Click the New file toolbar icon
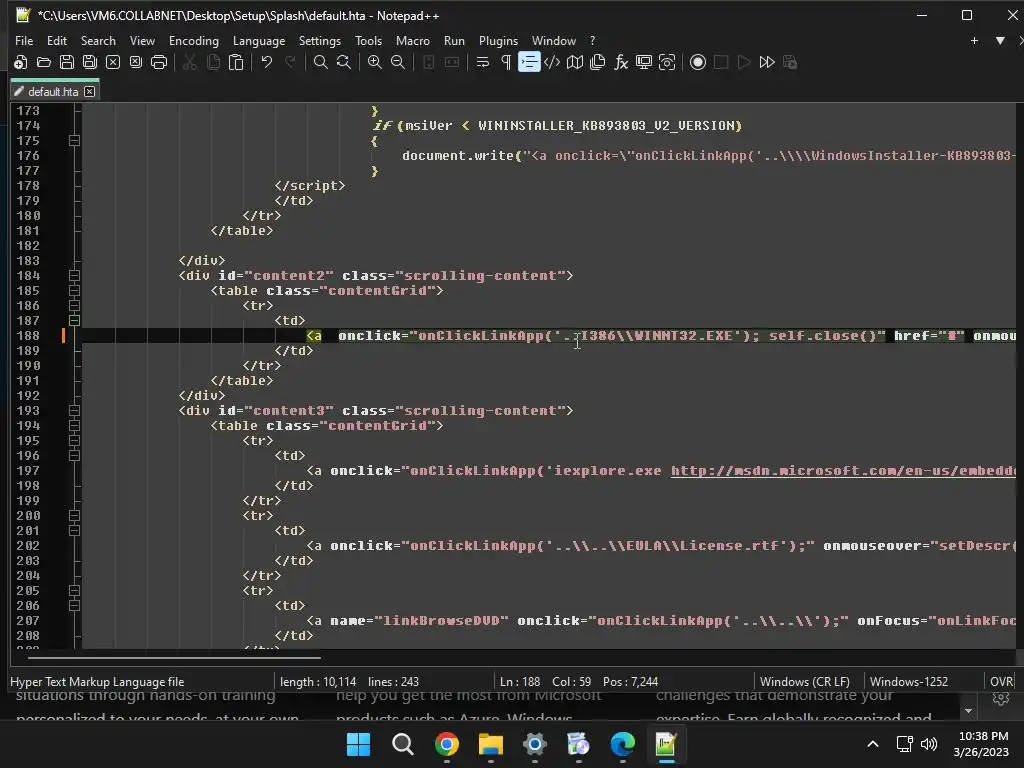 point(21,62)
